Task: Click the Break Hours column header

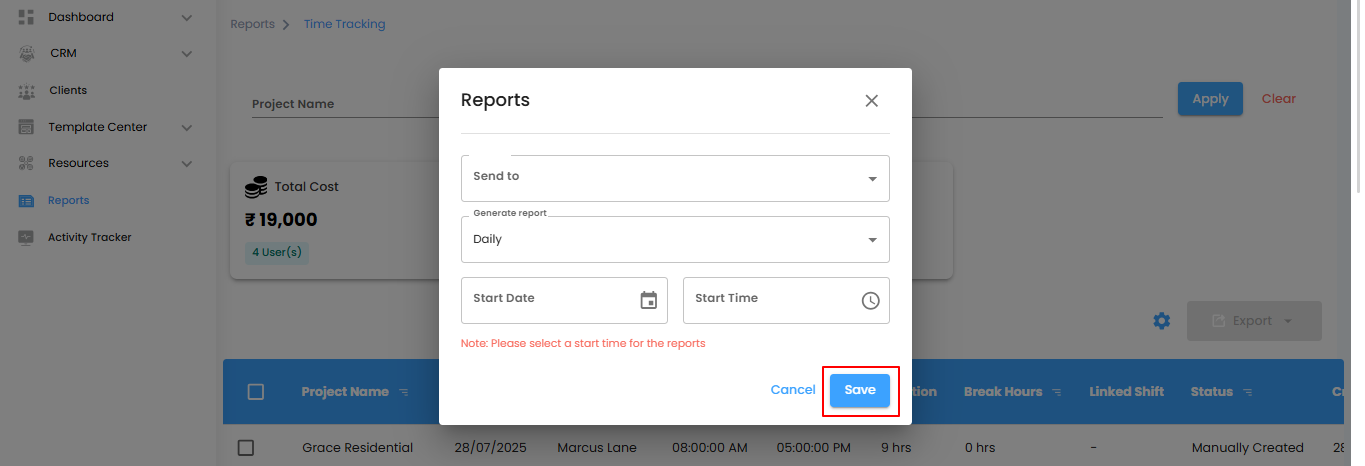Action: pos(1003,392)
